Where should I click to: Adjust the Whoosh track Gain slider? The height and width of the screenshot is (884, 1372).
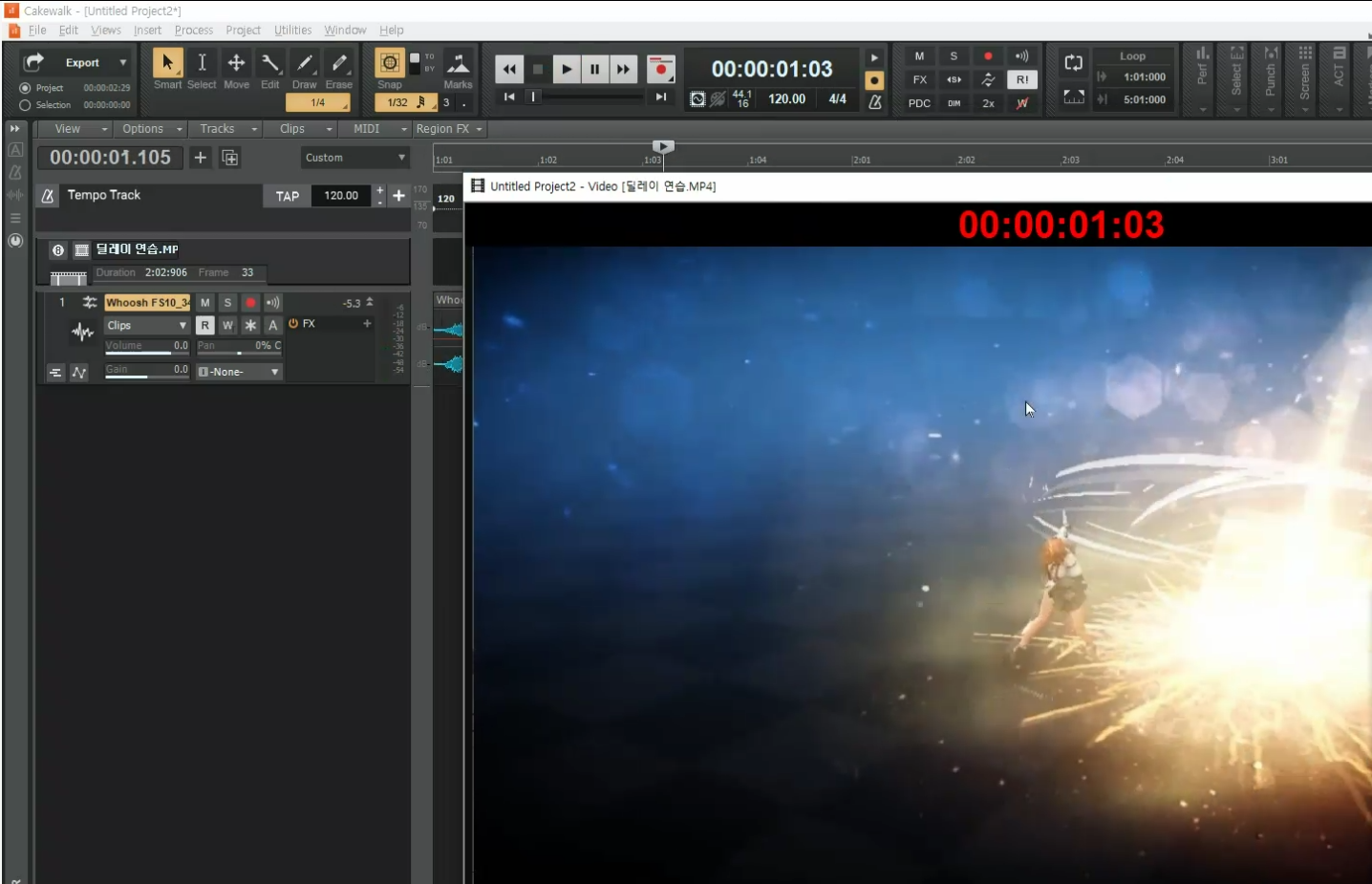click(147, 371)
